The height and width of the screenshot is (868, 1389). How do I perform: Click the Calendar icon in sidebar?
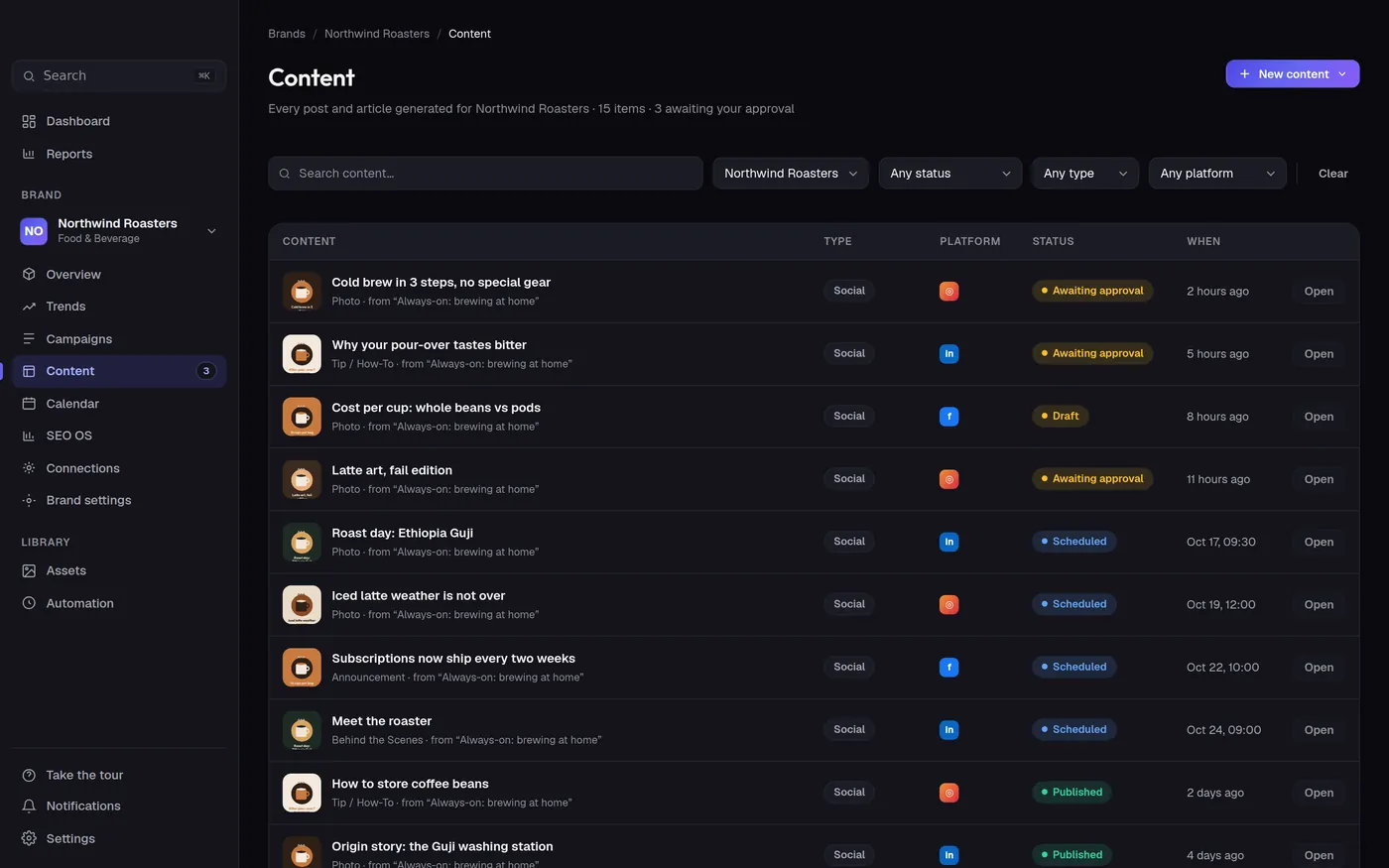pyautogui.click(x=29, y=404)
